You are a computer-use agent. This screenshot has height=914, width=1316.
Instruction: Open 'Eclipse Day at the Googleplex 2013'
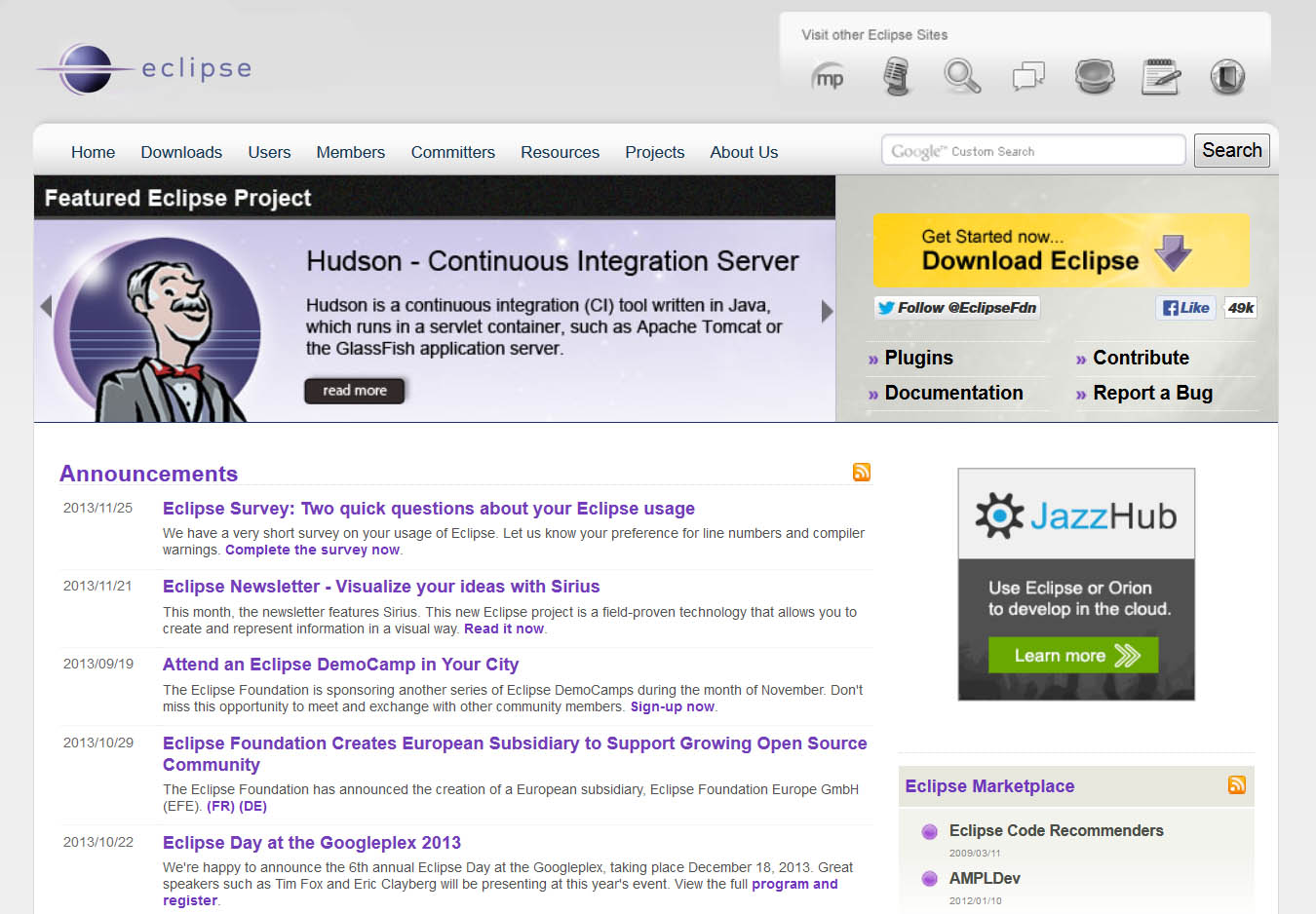tap(312, 843)
